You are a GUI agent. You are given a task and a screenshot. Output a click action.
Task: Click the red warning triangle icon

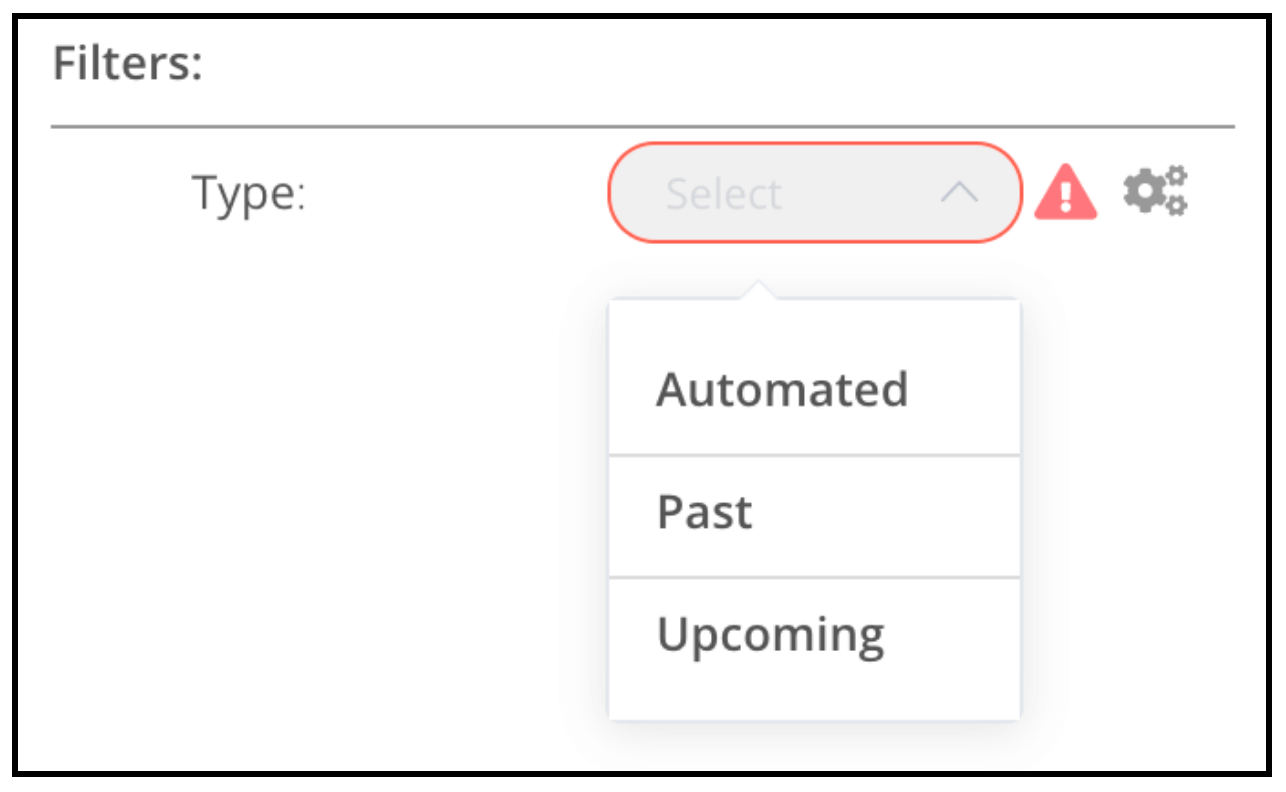pos(1065,193)
